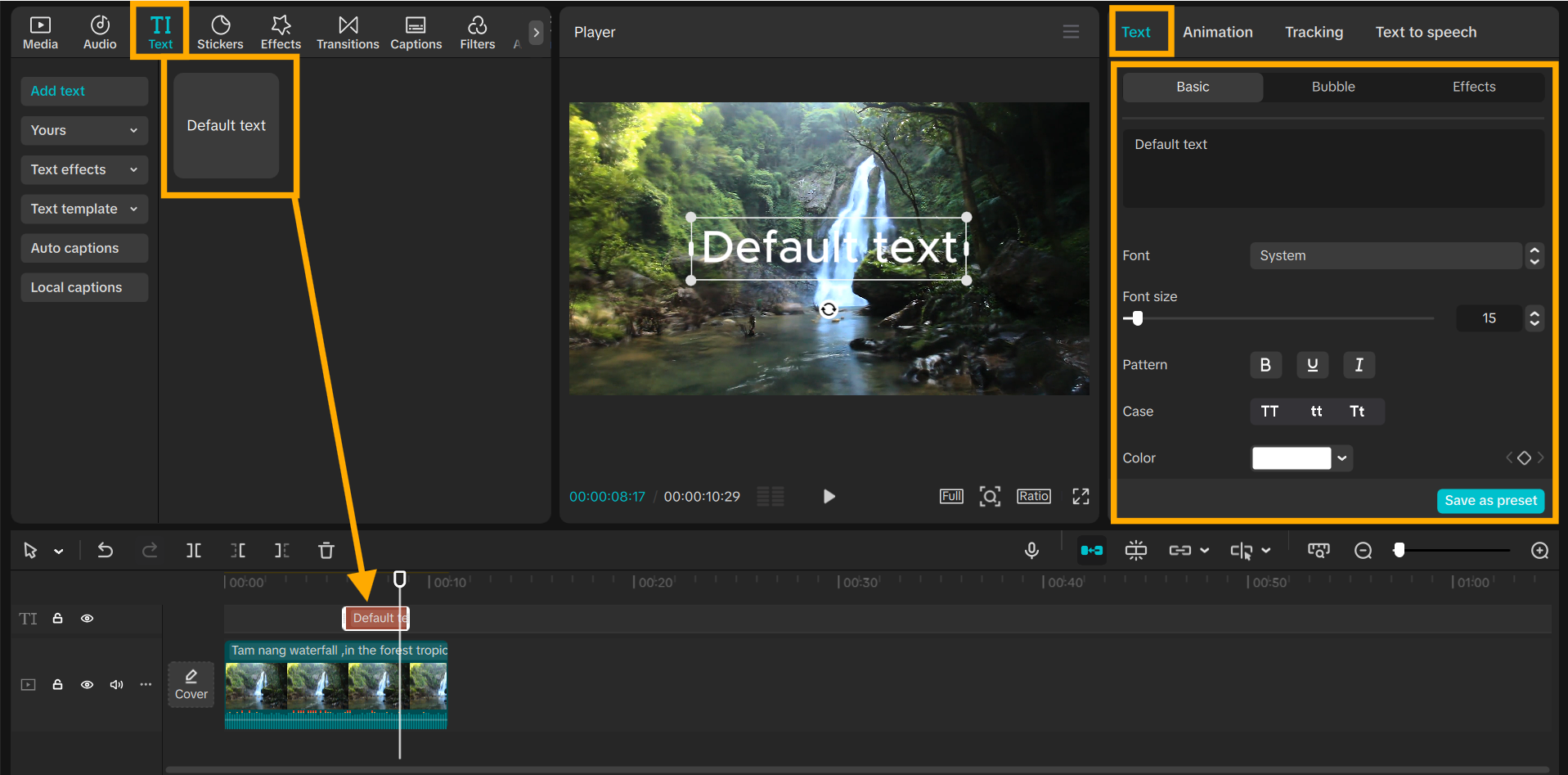Image resolution: width=1568 pixels, height=775 pixels.
Task: Mute the video track audio
Action: tap(116, 684)
